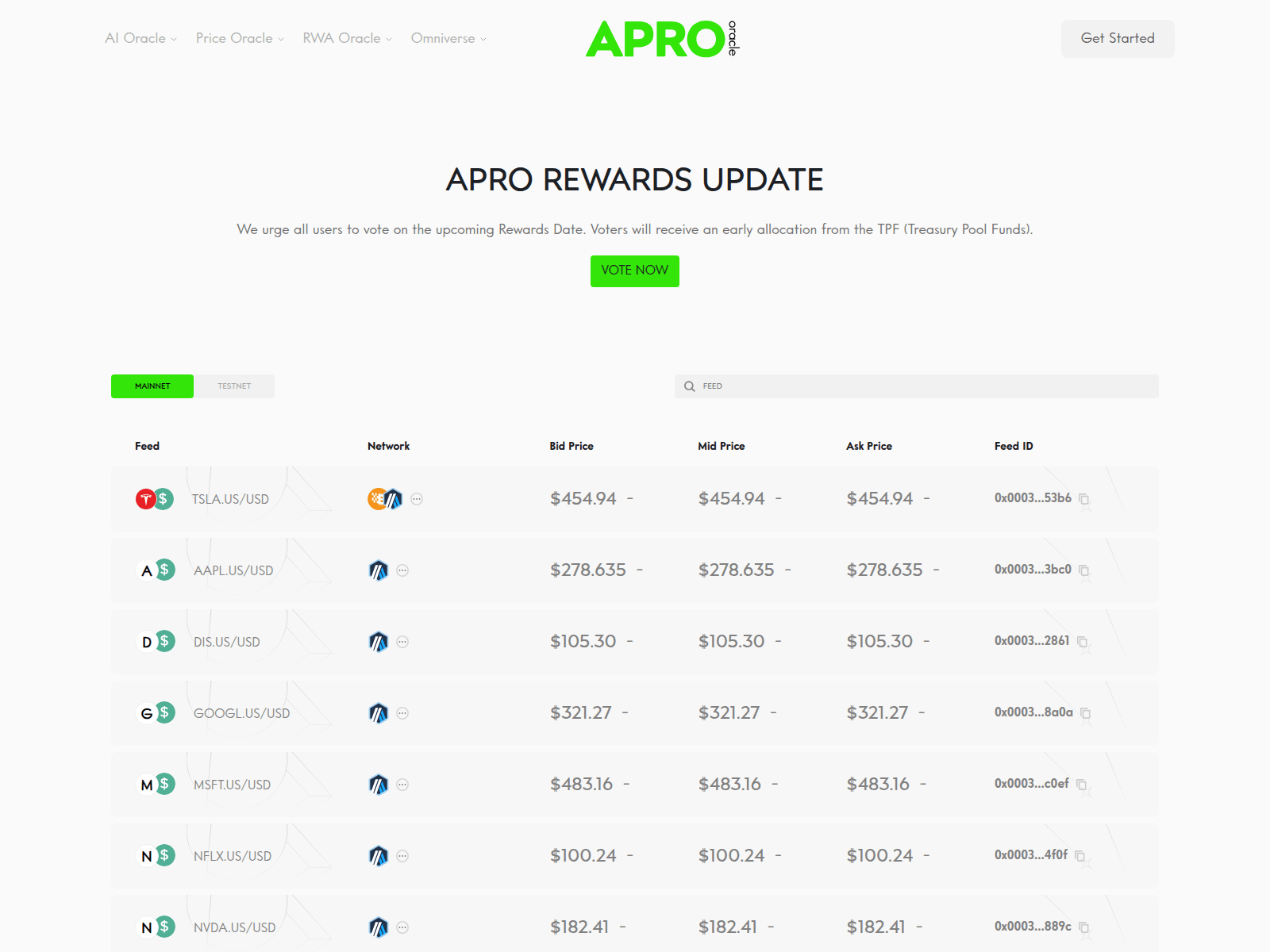1270x952 pixels.
Task: Click the Netflix feed pair icon
Action: click(153, 856)
